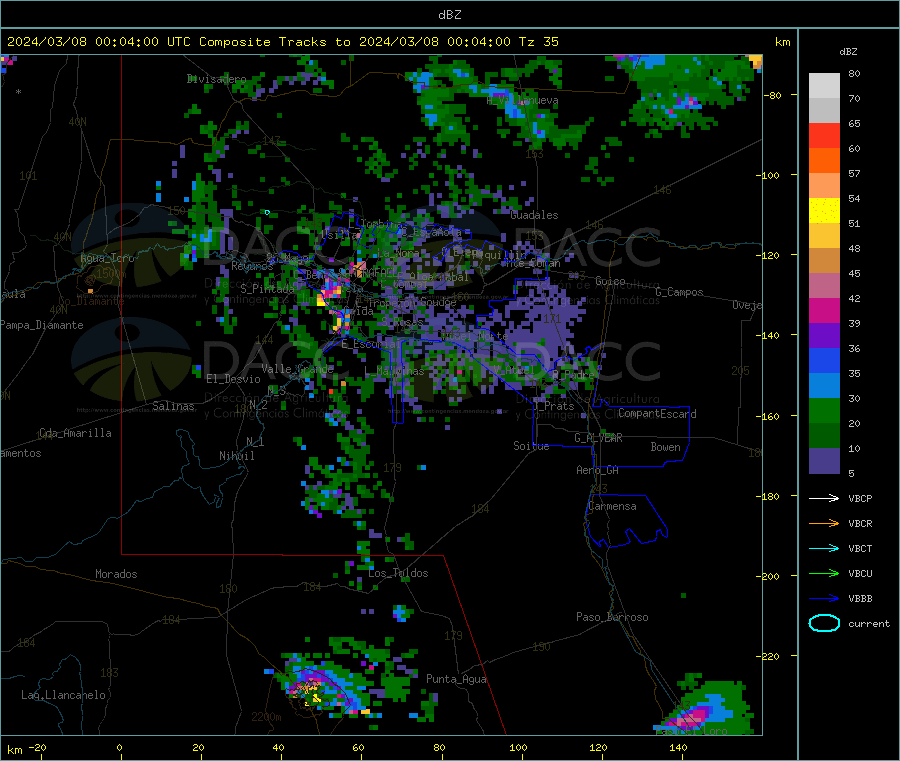The width and height of the screenshot is (900, 761).
Task: Click the white VBCP arrow in legend
Action: [824, 498]
